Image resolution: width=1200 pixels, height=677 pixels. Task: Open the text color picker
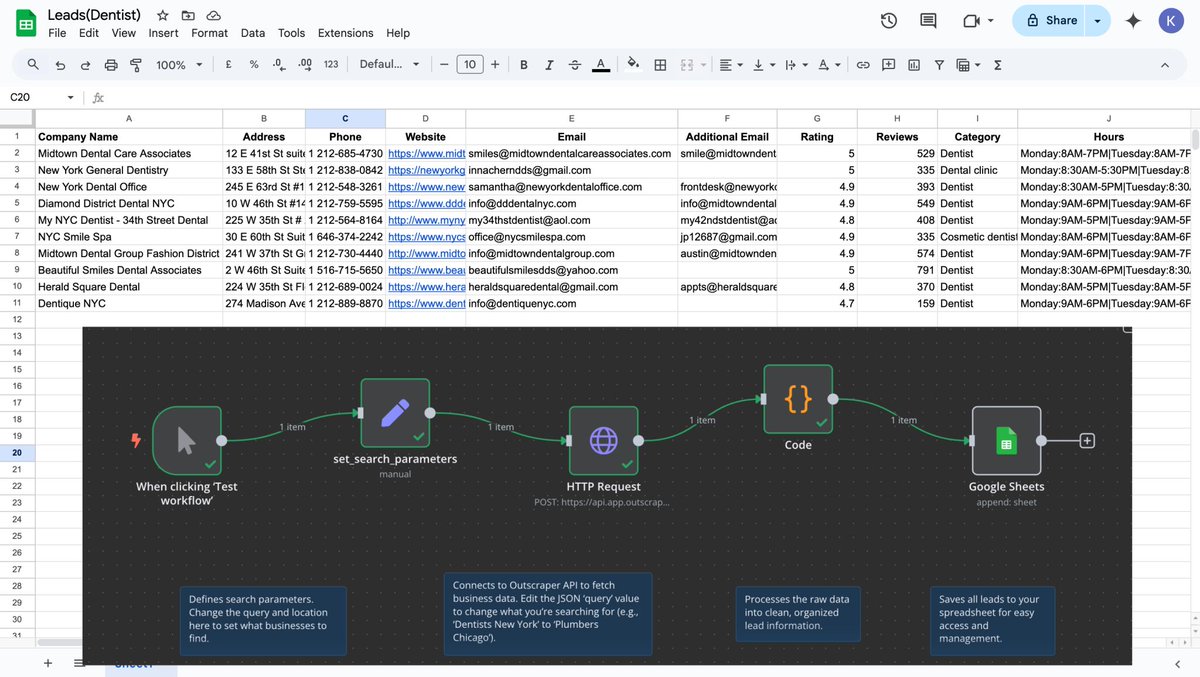pyautogui.click(x=600, y=65)
